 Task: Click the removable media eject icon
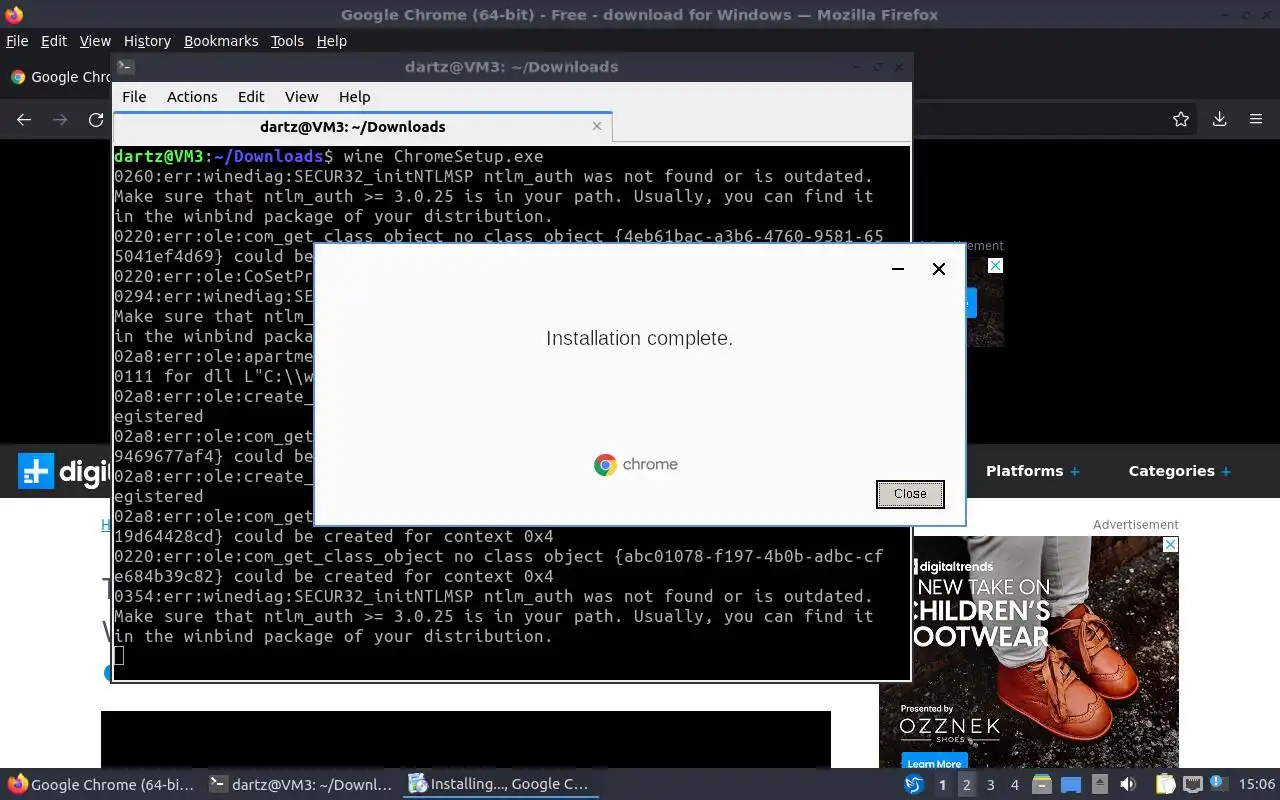1100,785
